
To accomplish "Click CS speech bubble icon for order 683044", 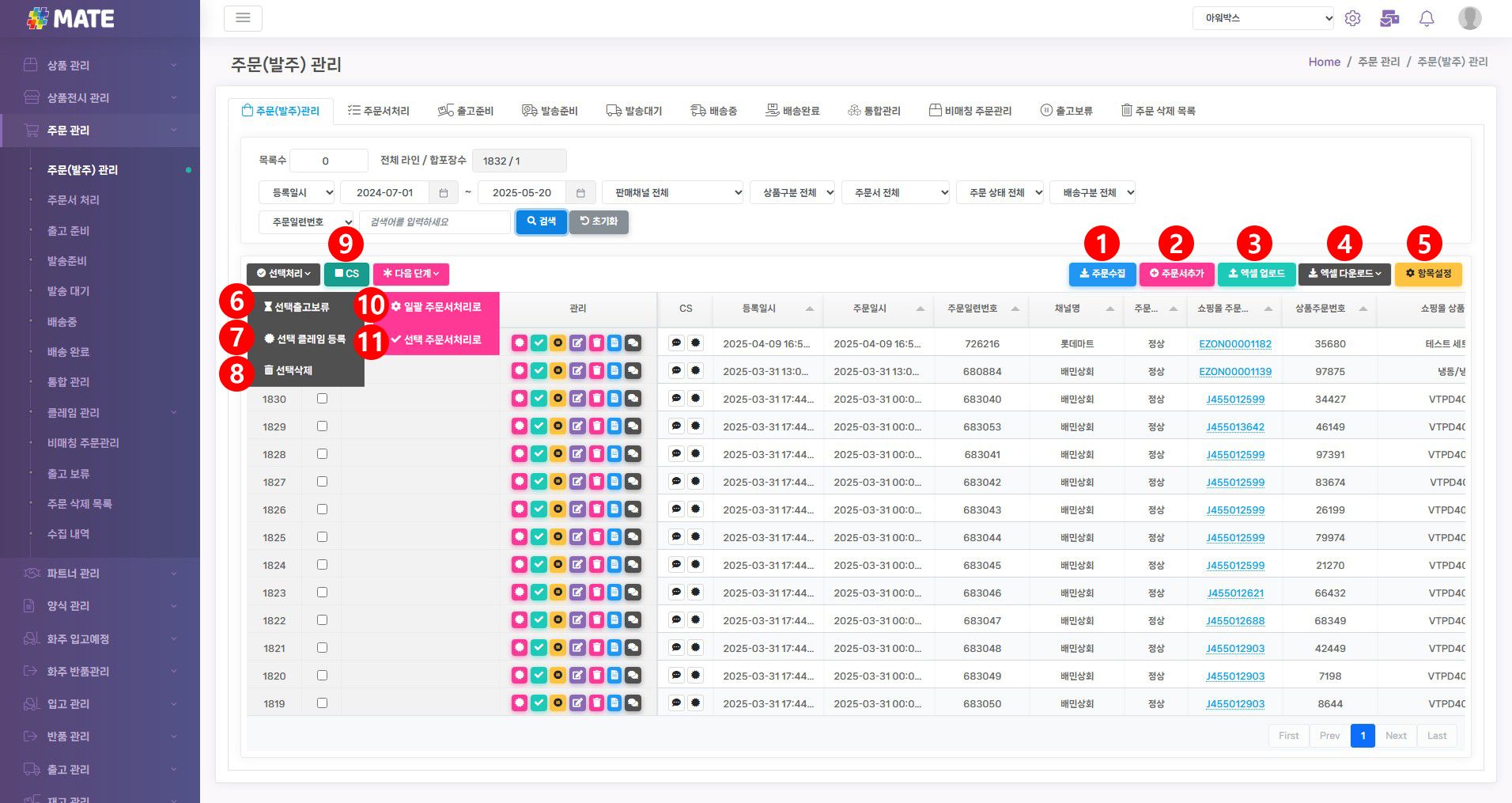I will pyautogui.click(x=676, y=536).
